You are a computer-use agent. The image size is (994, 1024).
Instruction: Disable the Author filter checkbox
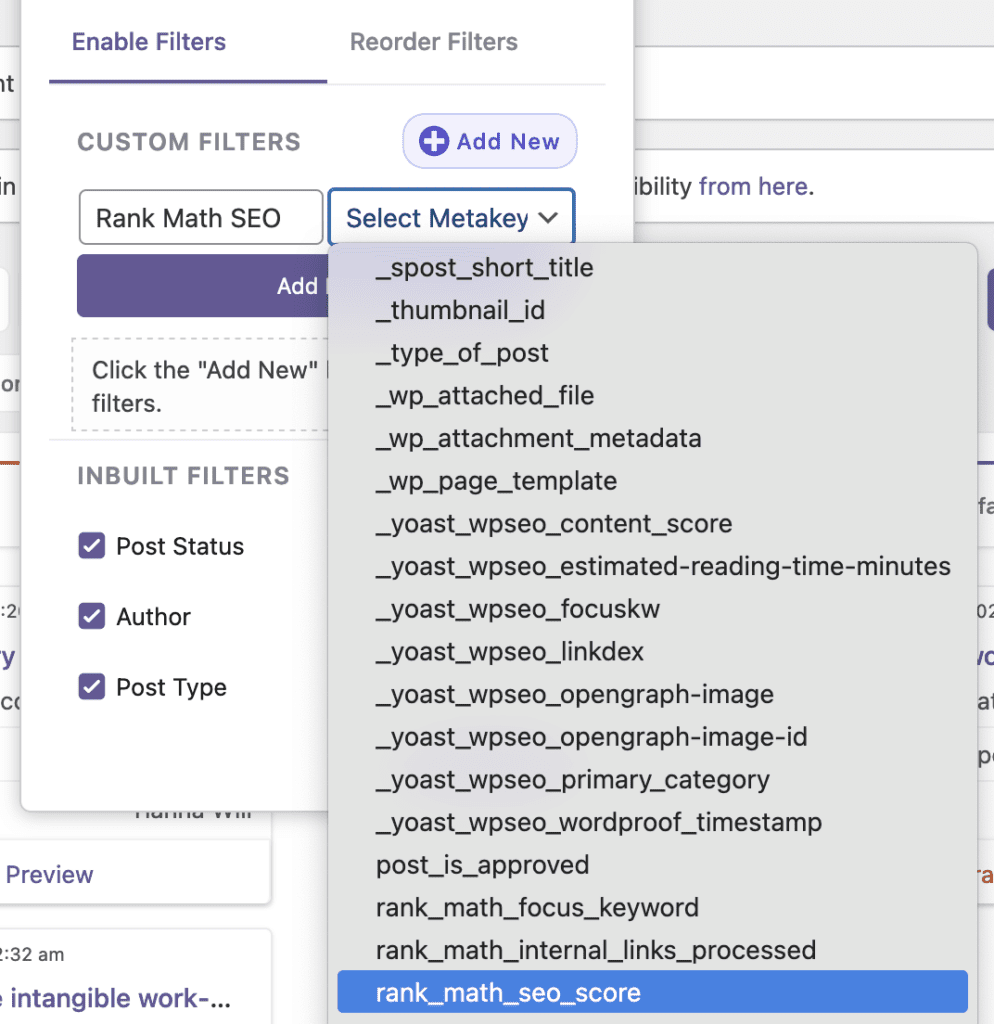(x=91, y=617)
